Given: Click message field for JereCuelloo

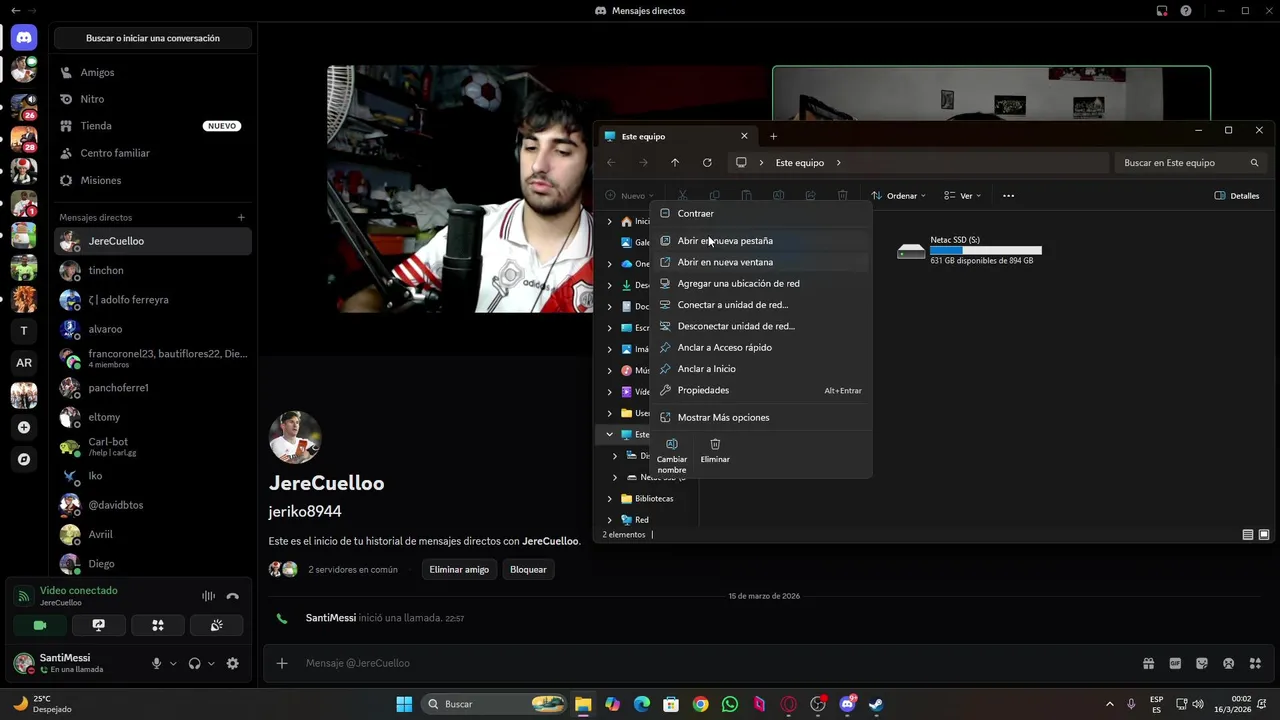Looking at the screenshot, I should [x=715, y=663].
